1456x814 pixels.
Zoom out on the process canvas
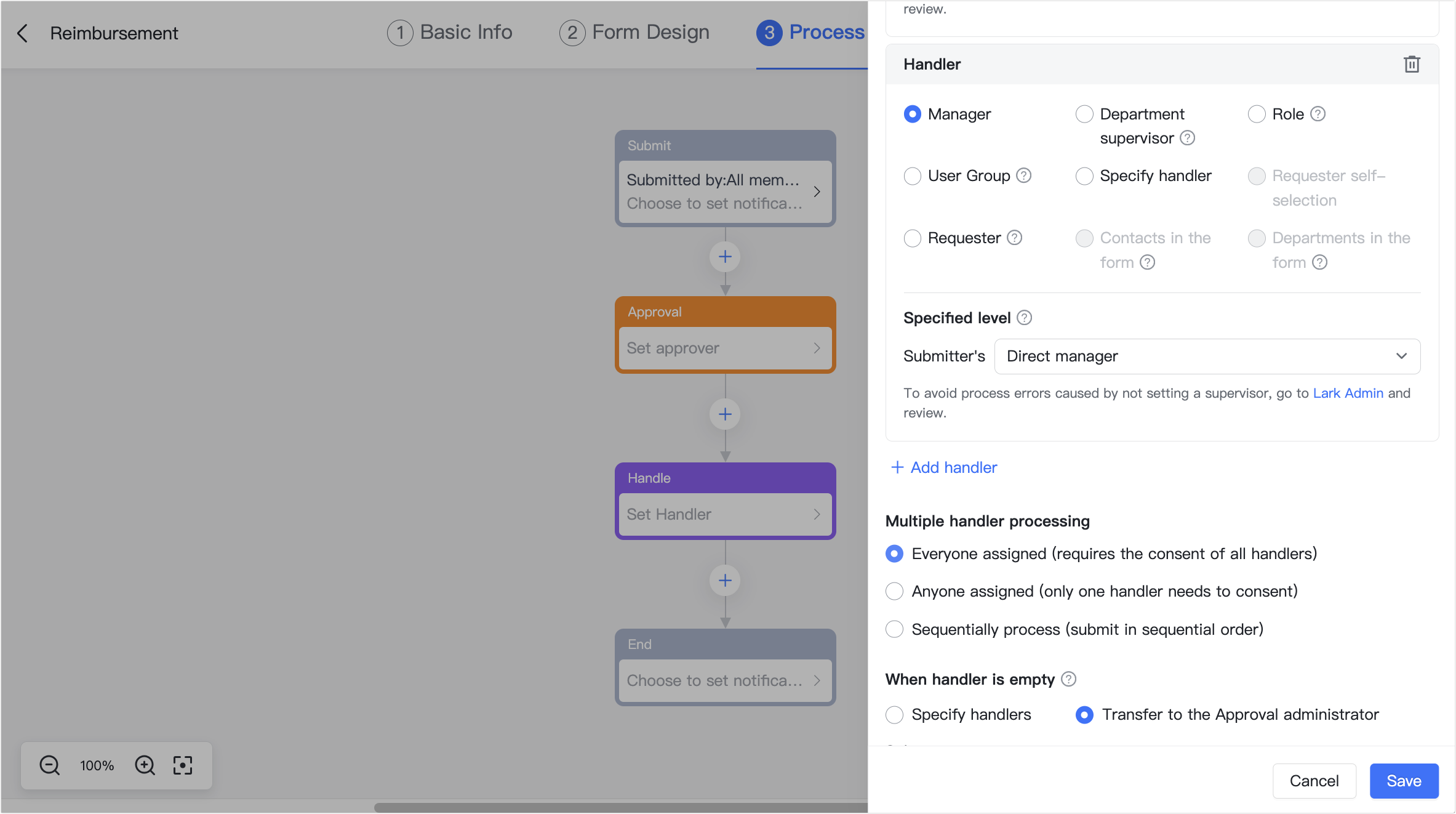(x=49, y=765)
